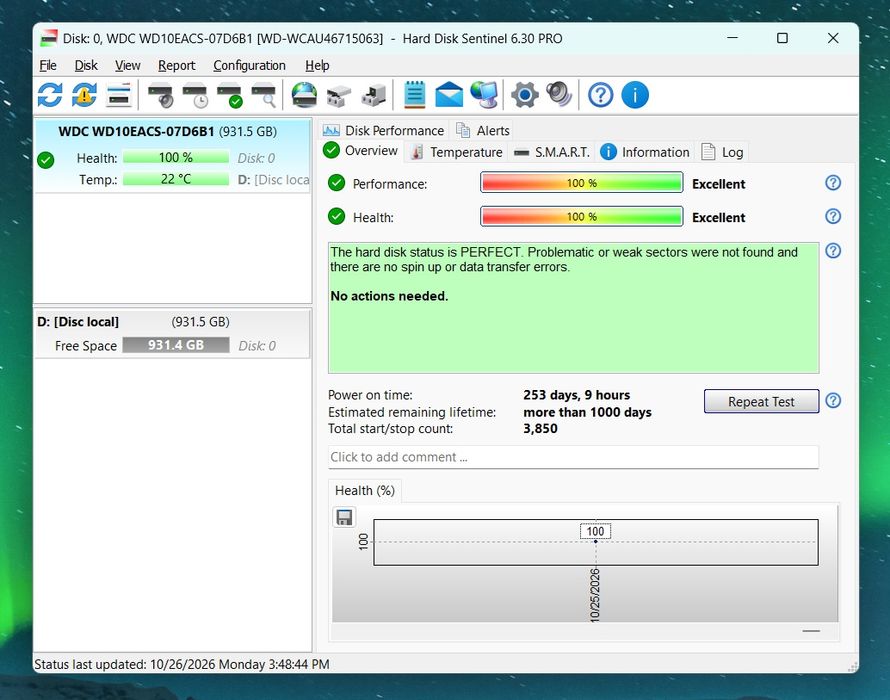Select the D: [Disc local] partition entry
Viewport: 890px width, 700px height.
coord(173,333)
